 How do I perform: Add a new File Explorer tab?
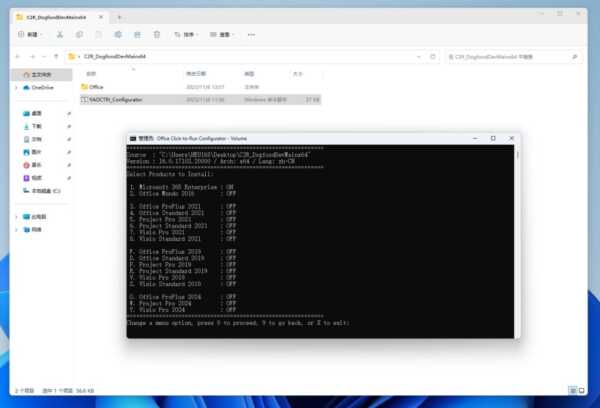pos(120,16)
